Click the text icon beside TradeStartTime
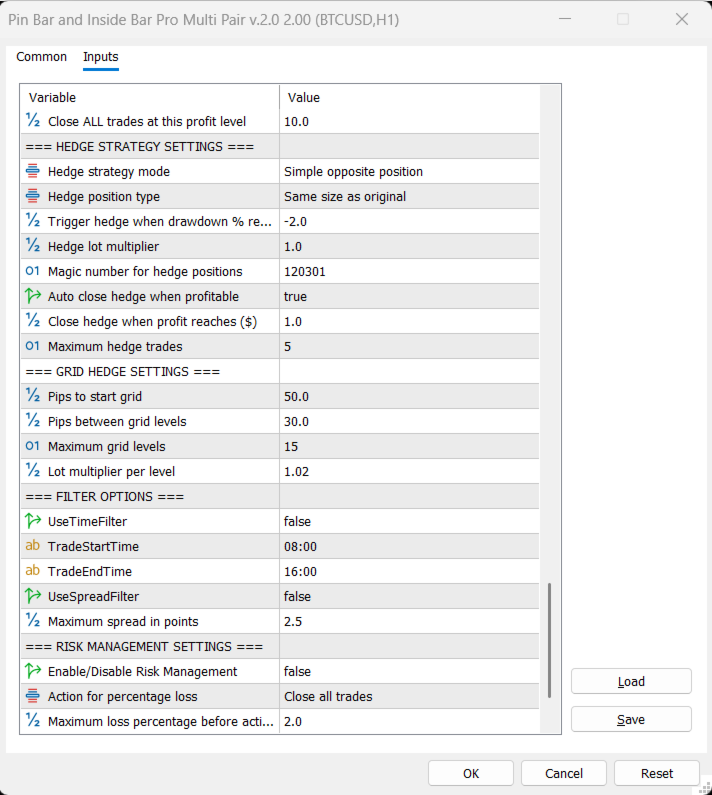Viewport: 712px width, 795px height. tap(32, 547)
